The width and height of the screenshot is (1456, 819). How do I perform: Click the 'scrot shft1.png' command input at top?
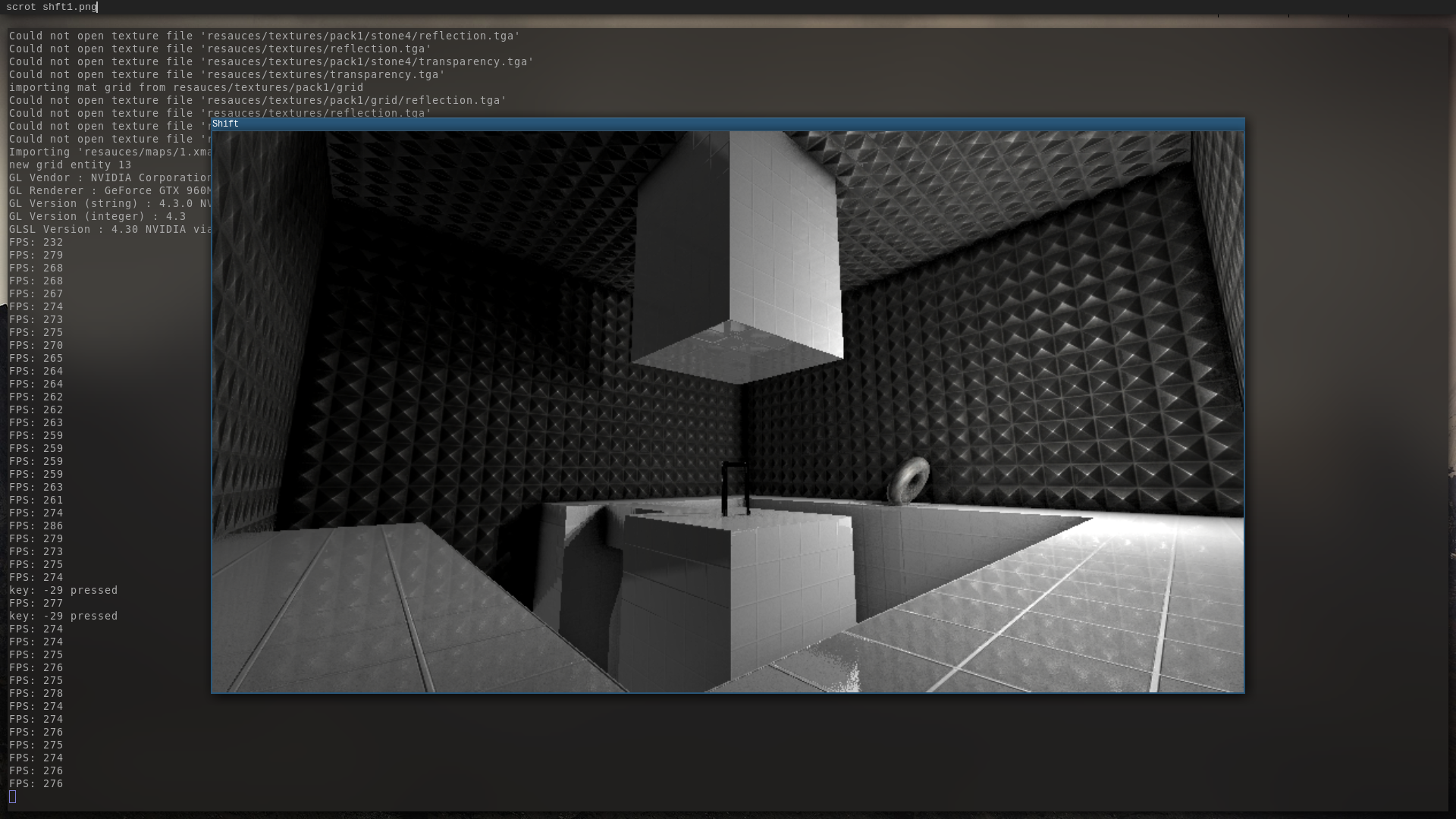52,7
